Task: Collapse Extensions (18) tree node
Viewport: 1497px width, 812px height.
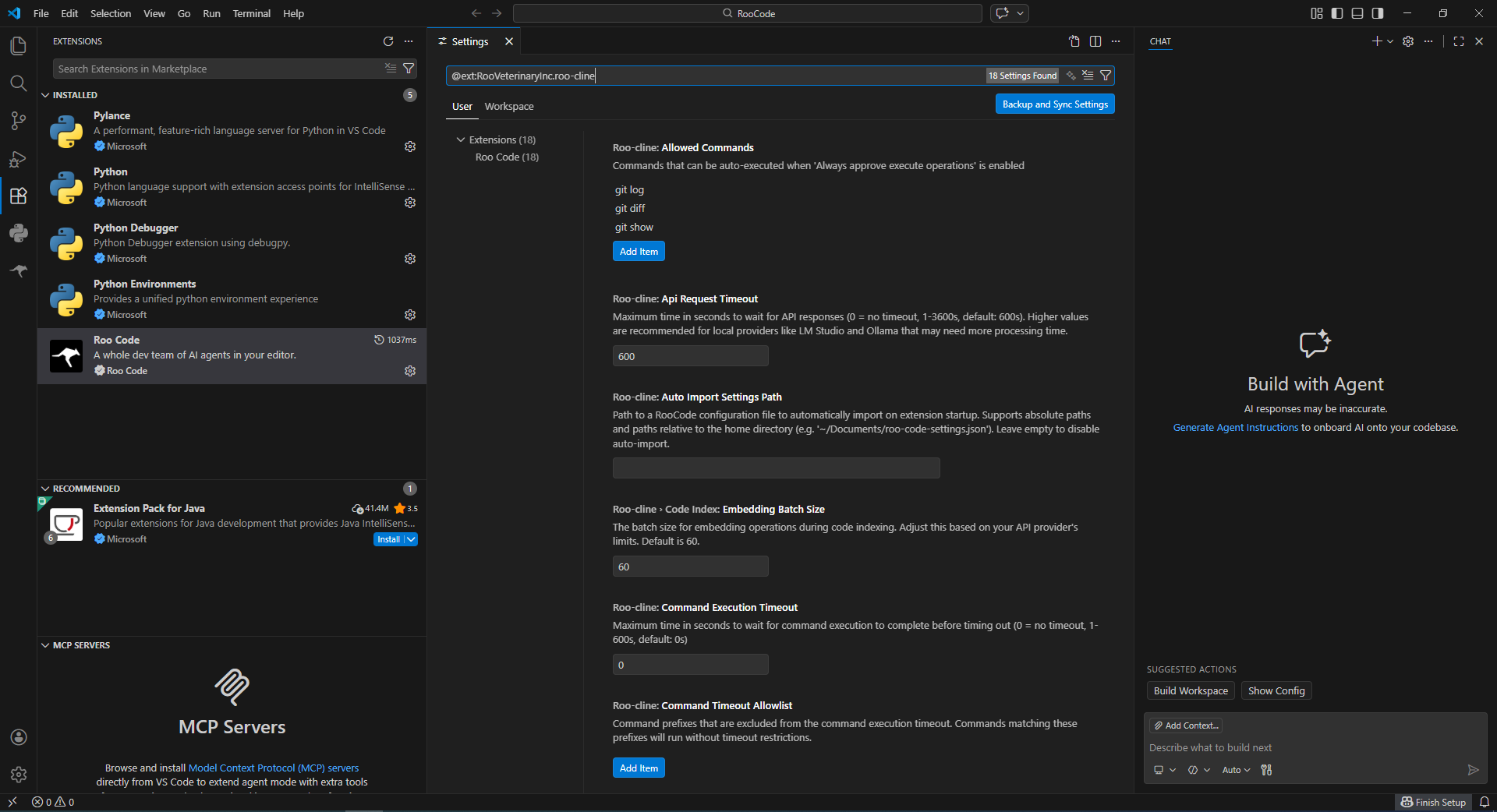Action: coord(461,140)
